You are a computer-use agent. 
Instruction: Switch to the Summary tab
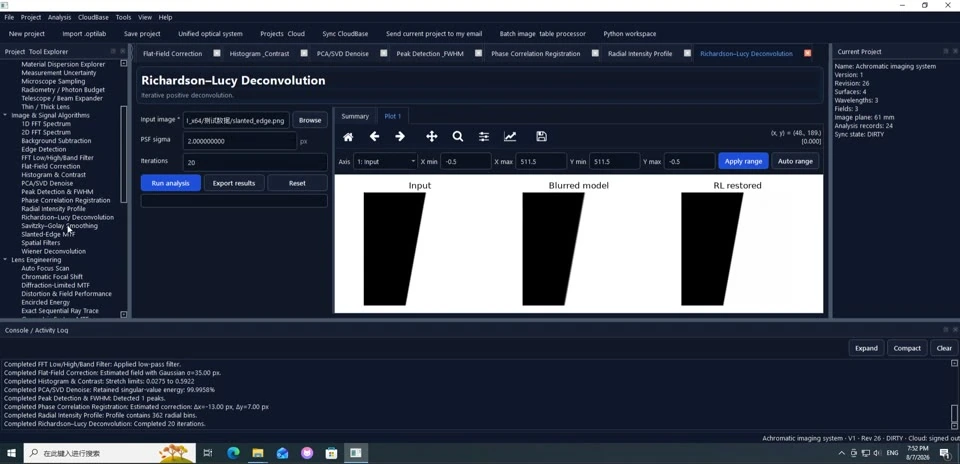pyautogui.click(x=355, y=116)
